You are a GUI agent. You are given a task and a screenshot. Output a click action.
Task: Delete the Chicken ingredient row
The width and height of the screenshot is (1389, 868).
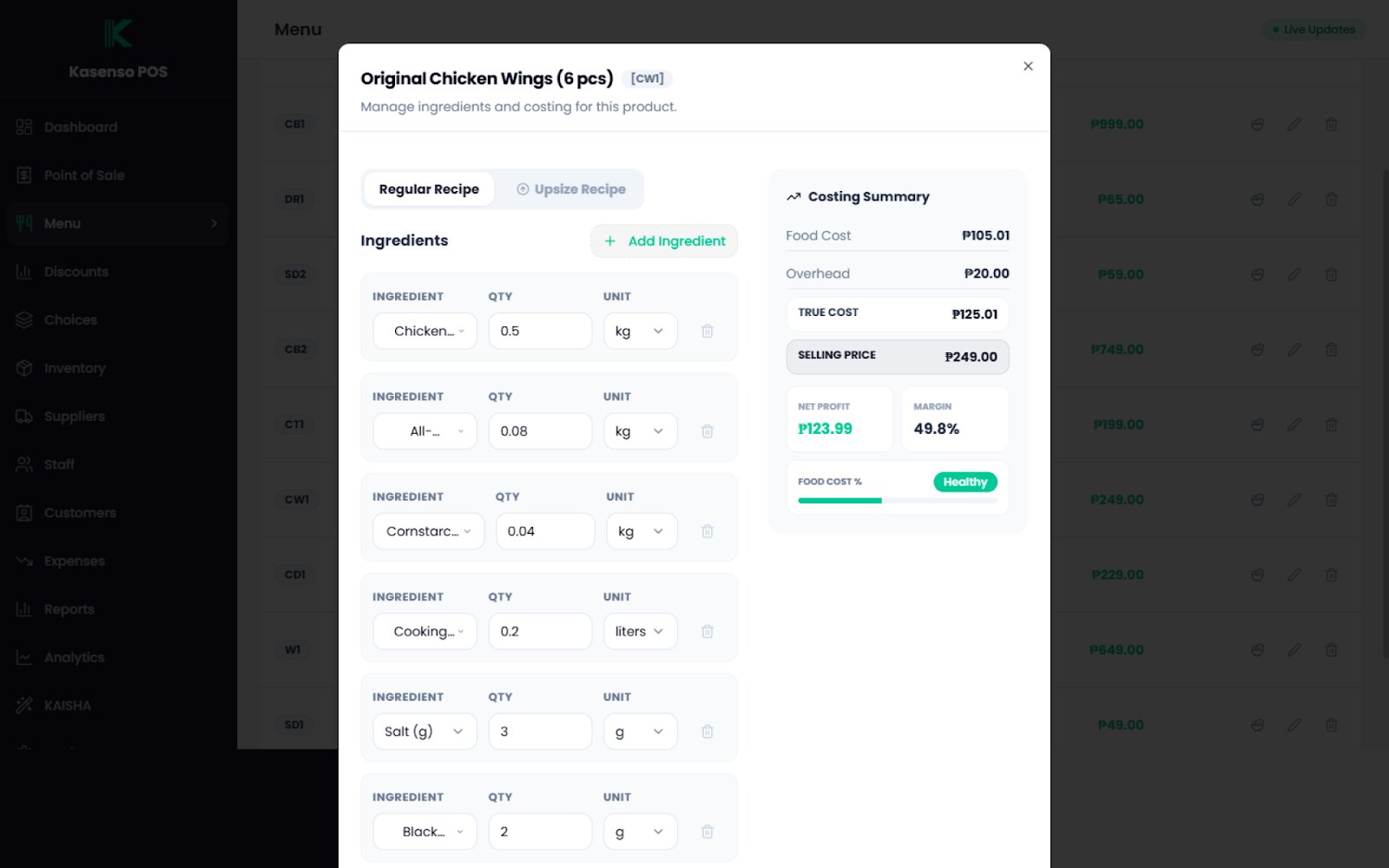click(708, 331)
